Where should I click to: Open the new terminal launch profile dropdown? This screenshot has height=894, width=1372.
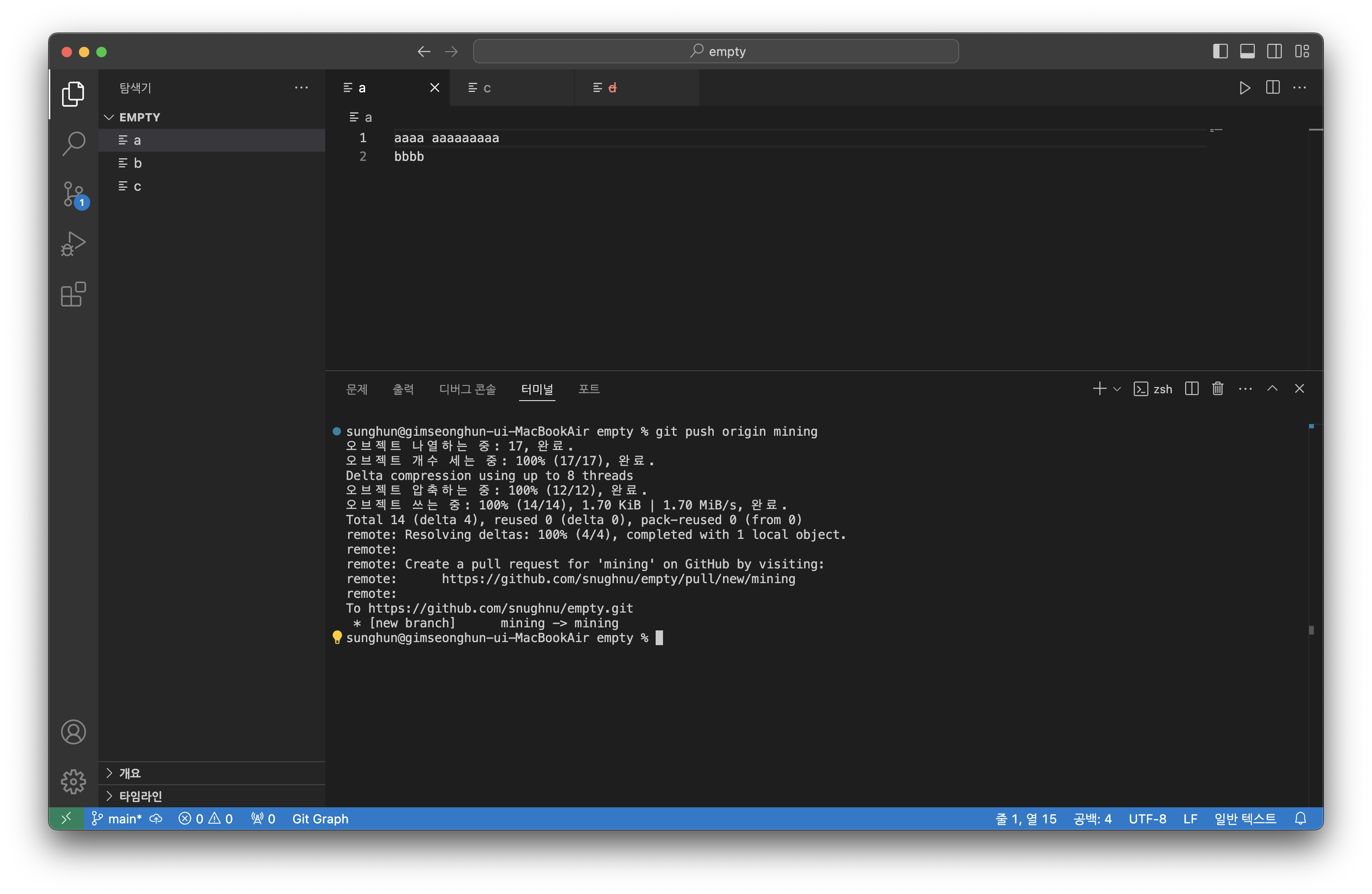[x=1117, y=389]
